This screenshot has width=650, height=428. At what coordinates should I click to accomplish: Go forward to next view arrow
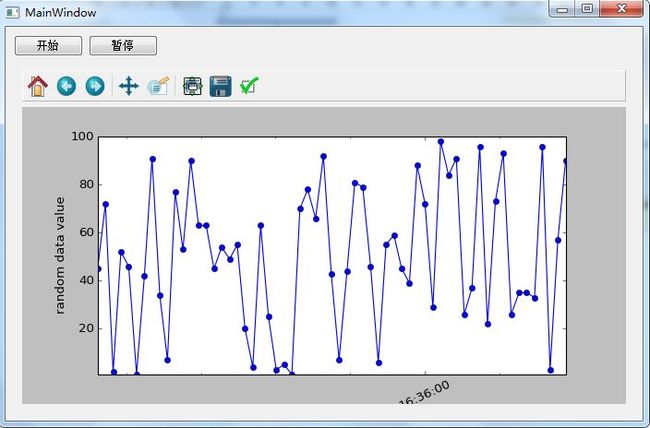[x=95, y=86]
